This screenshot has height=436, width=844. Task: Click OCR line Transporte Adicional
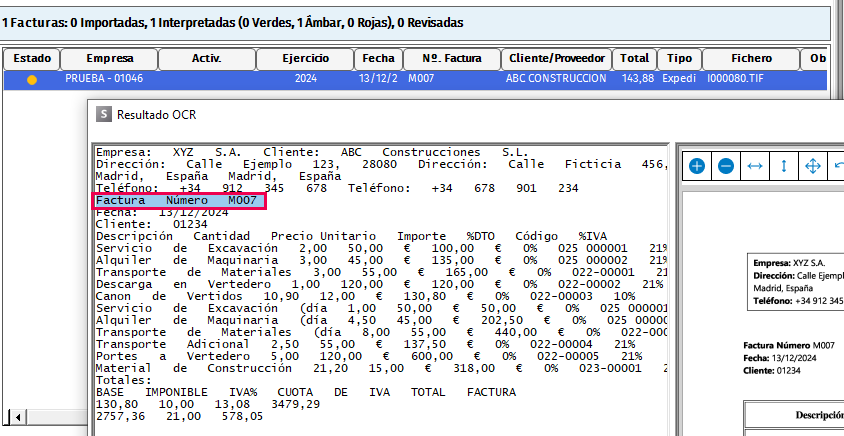pos(365,344)
